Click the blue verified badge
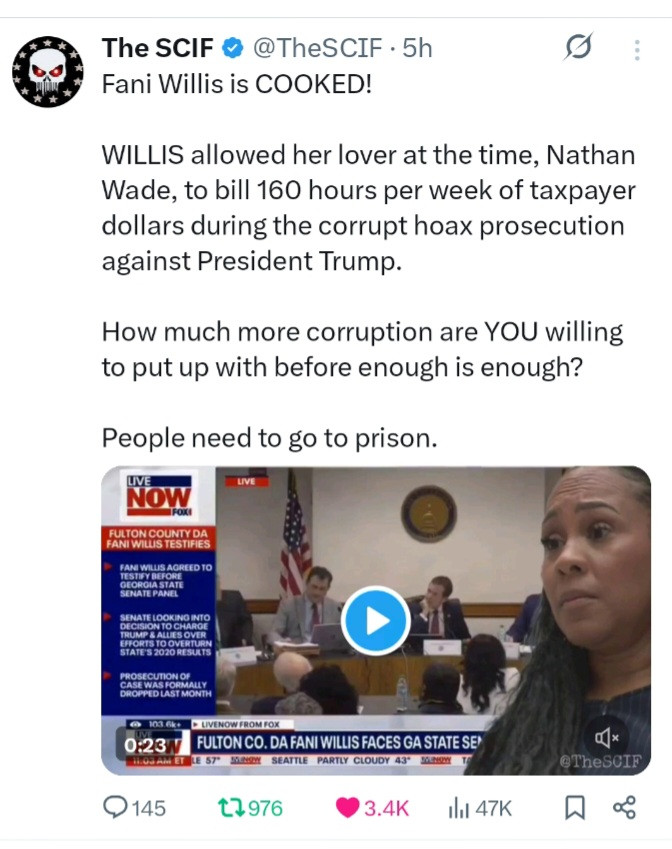The width and height of the screenshot is (672, 849). click(232, 49)
